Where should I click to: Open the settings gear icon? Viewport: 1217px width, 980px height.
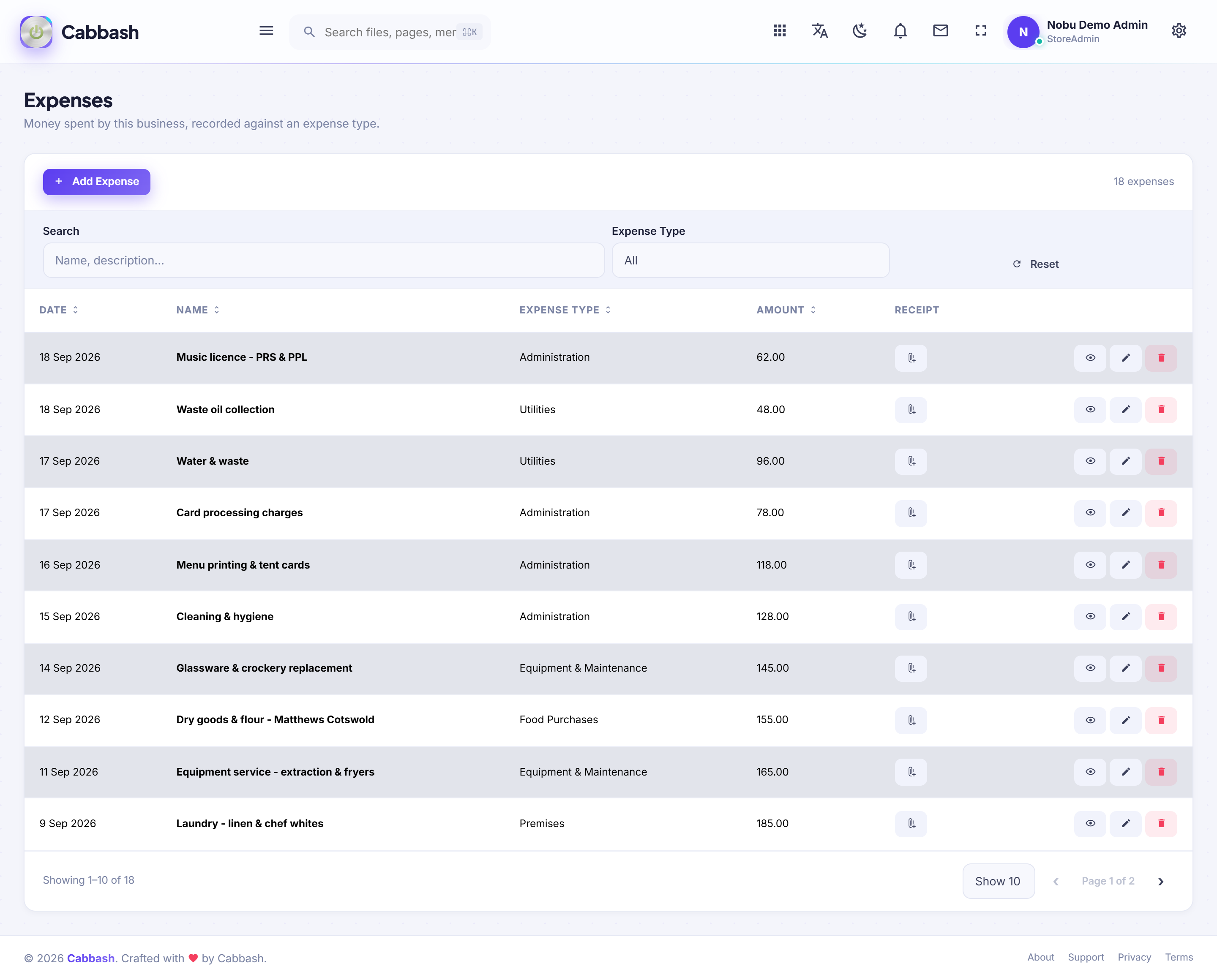click(1179, 31)
